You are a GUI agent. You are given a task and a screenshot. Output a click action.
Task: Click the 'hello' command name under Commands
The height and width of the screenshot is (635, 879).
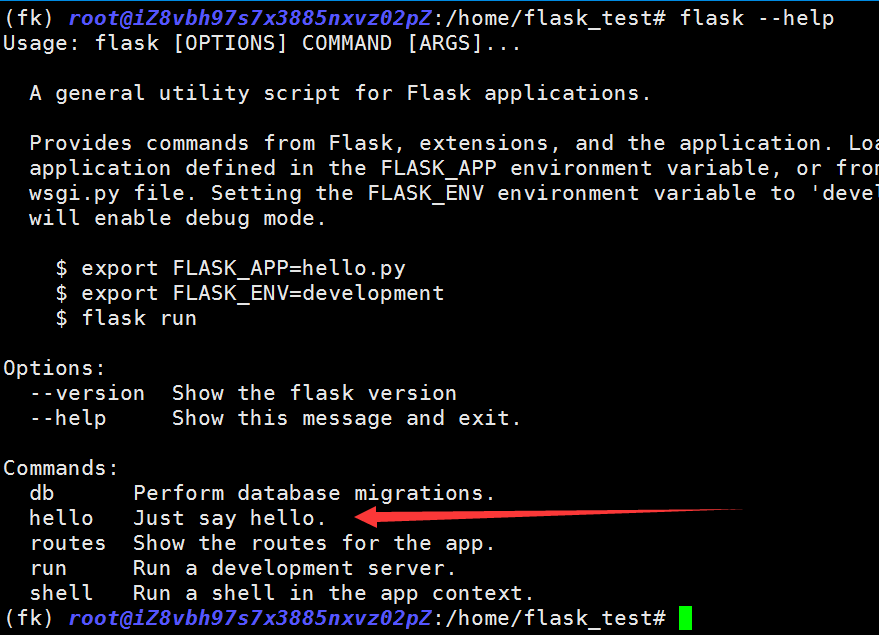click(61, 518)
